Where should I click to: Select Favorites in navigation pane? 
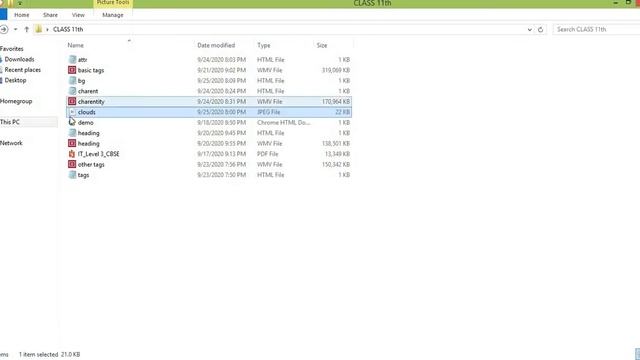tap(11, 49)
